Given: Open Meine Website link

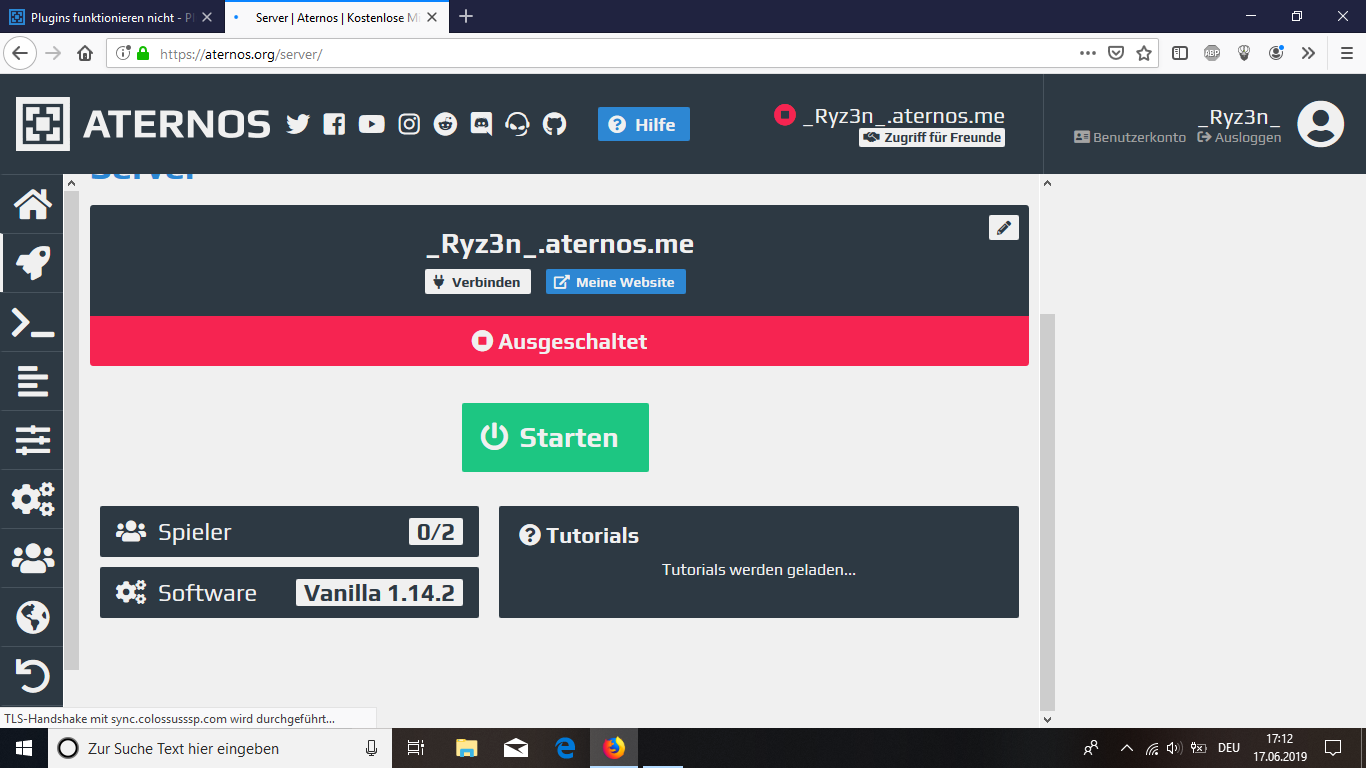Looking at the screenshot, I should [x=616, y=282].
